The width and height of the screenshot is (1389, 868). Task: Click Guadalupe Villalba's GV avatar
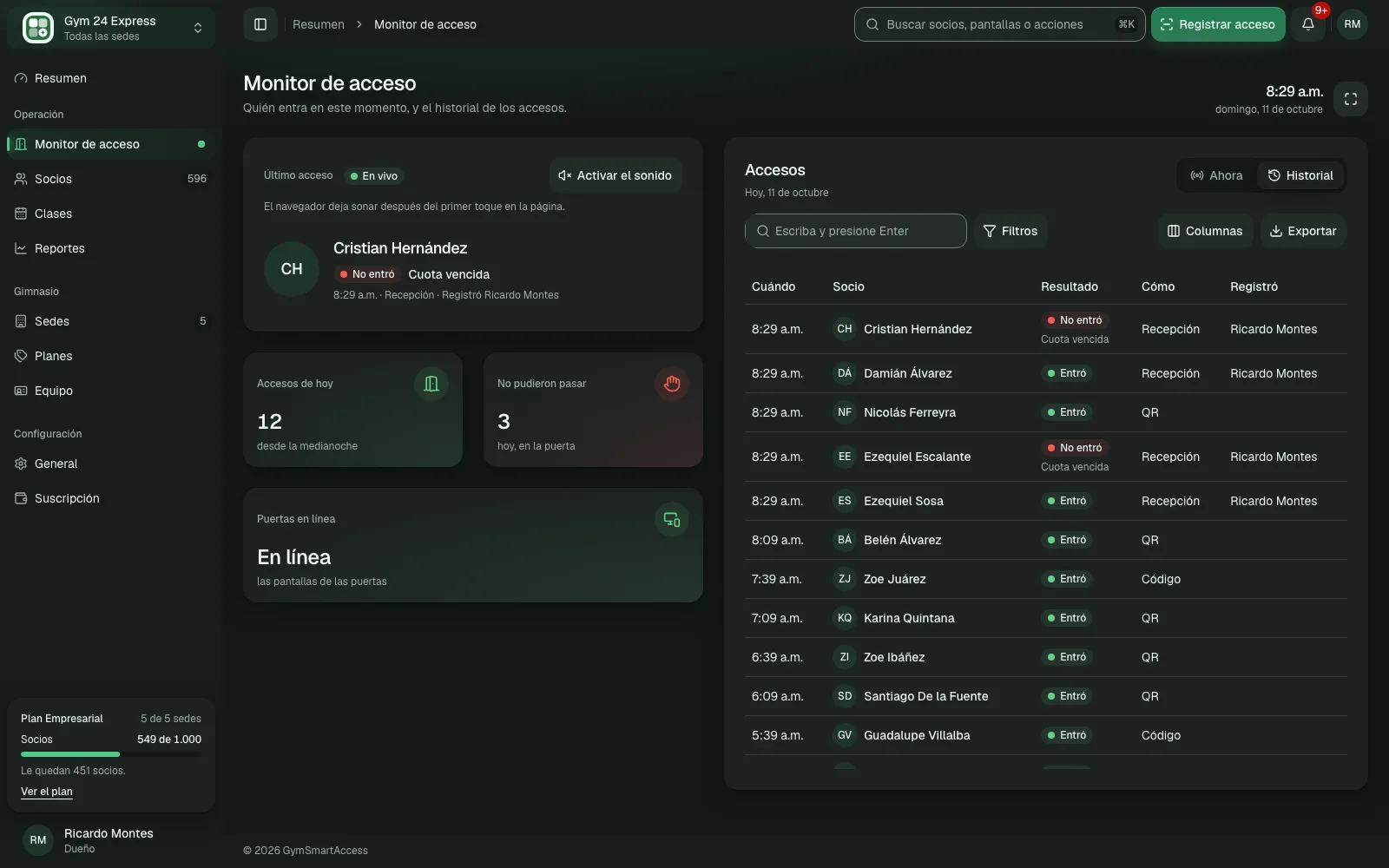tap(845, 735)
